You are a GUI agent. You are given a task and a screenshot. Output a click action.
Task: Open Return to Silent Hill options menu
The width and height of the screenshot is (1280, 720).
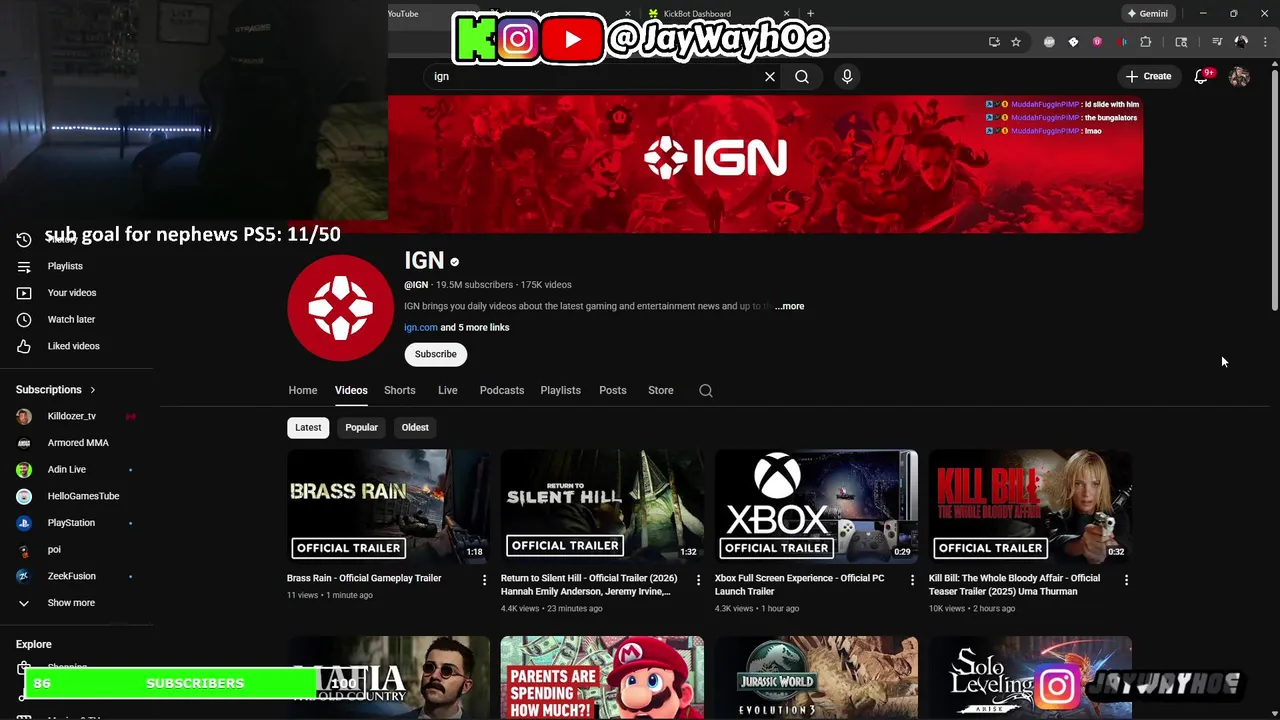(699, 580)
